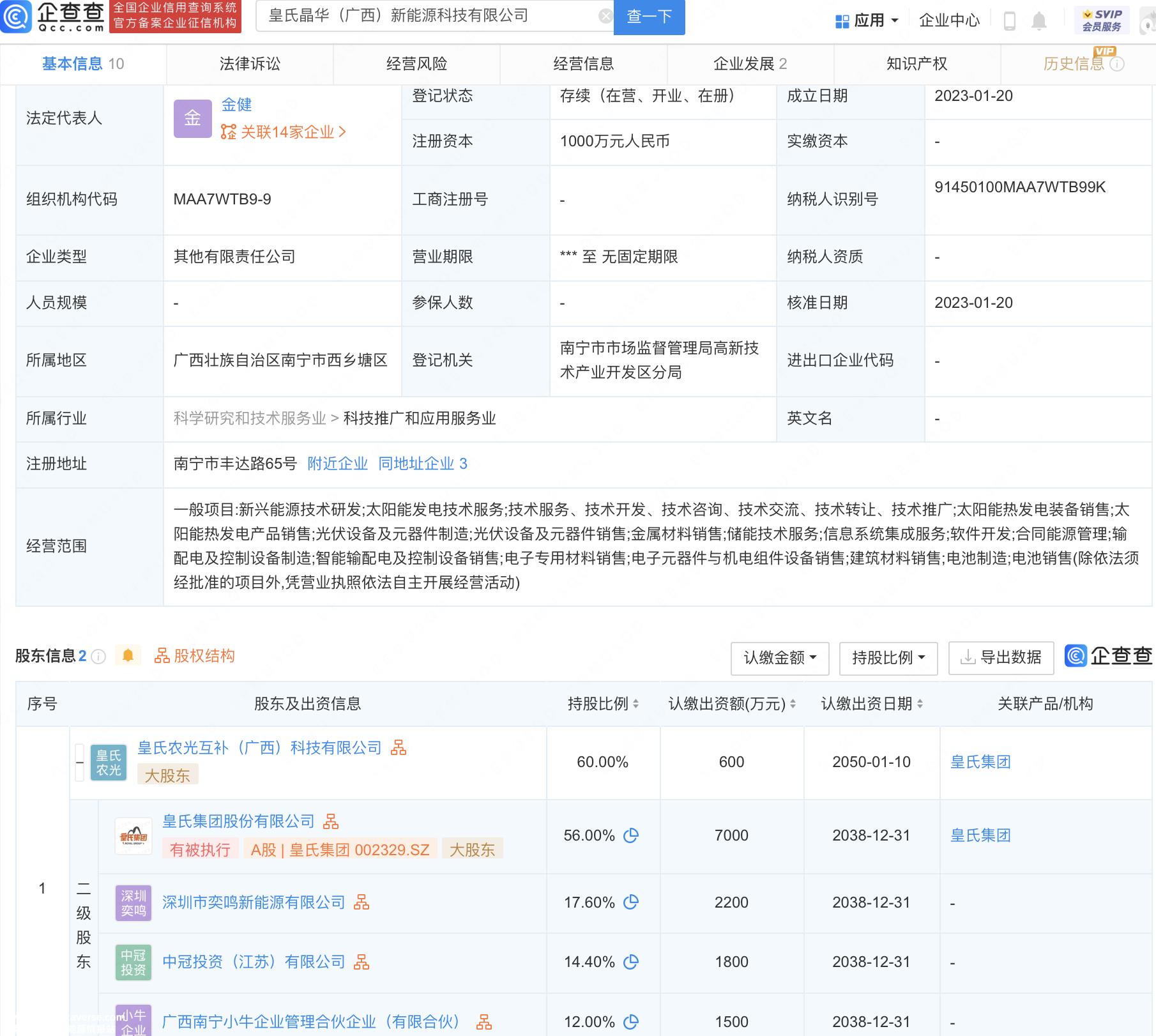1156x1036 pixels.
Task: Expand 关联14家企业 link
Action: coord(283,132)
